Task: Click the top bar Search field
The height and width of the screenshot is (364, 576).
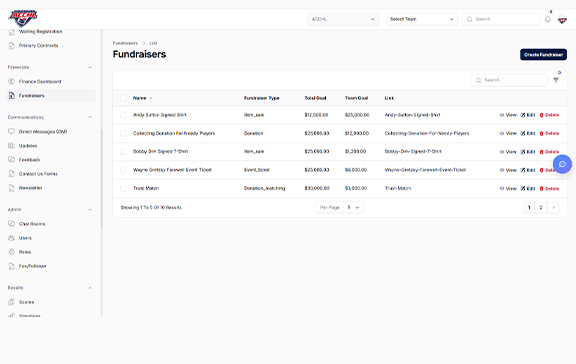Action: (x=501, y=19)
